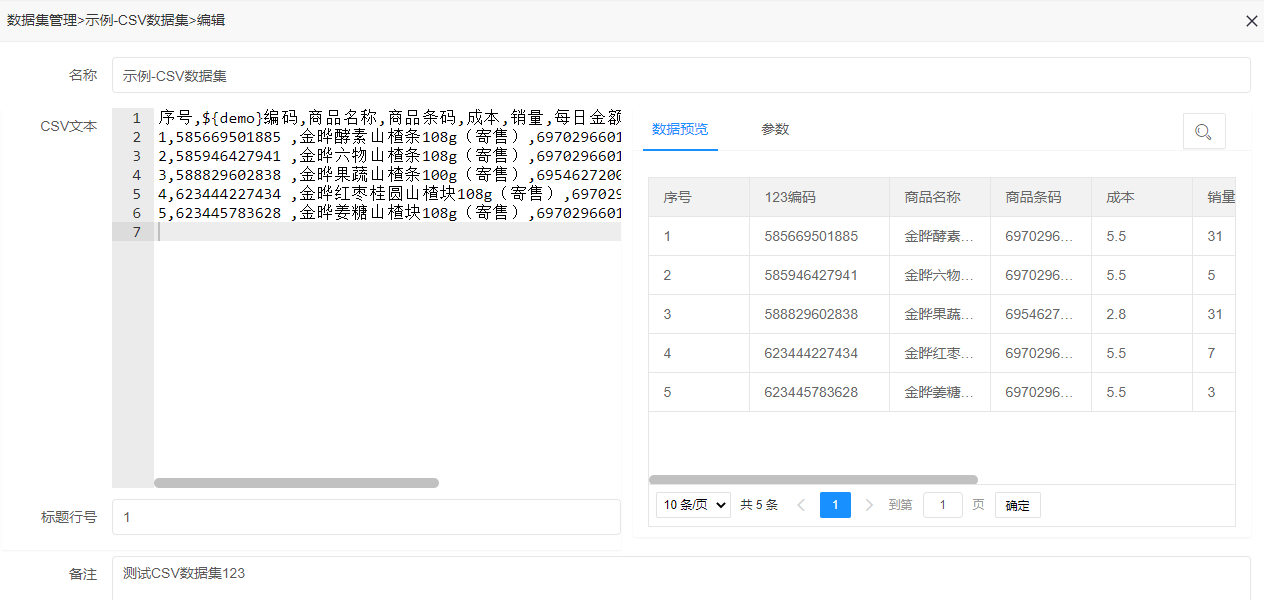The width and height of the screenshot is (1264, 600).
Task: Click the horizontal scrollbar under the preview table
Action: pos(815,480)
